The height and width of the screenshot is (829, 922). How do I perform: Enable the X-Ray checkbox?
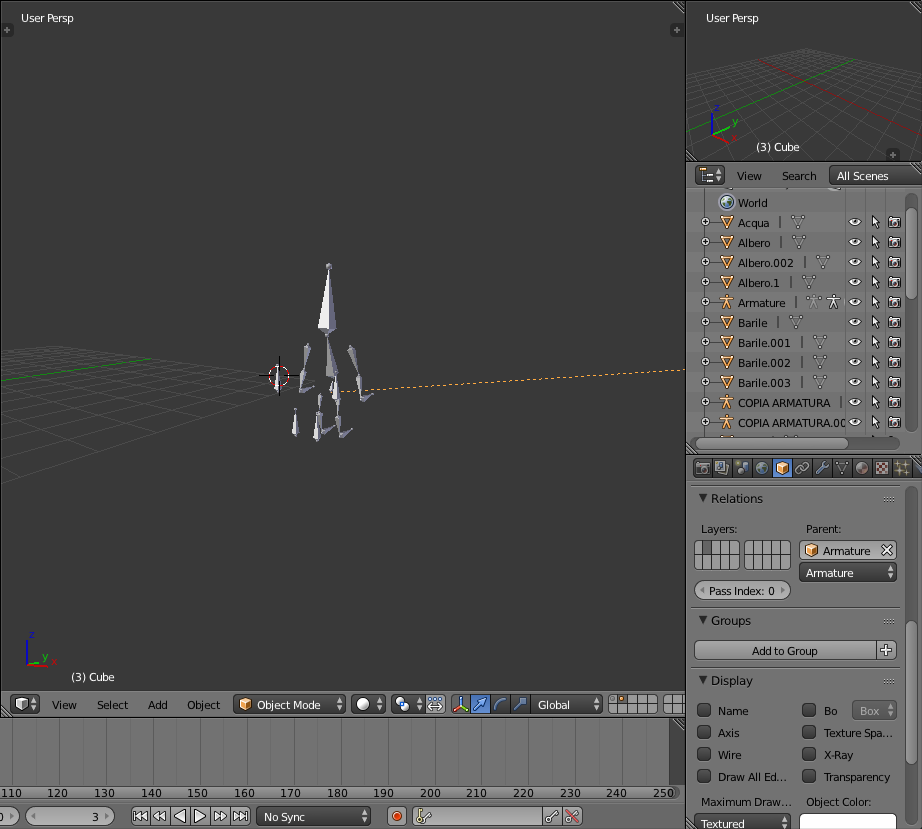[810, 754]
